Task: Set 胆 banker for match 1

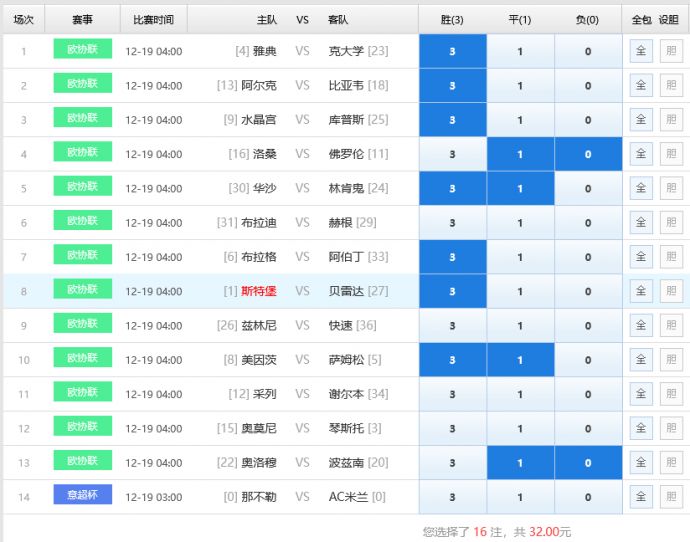Action: (x=671, y=51)
